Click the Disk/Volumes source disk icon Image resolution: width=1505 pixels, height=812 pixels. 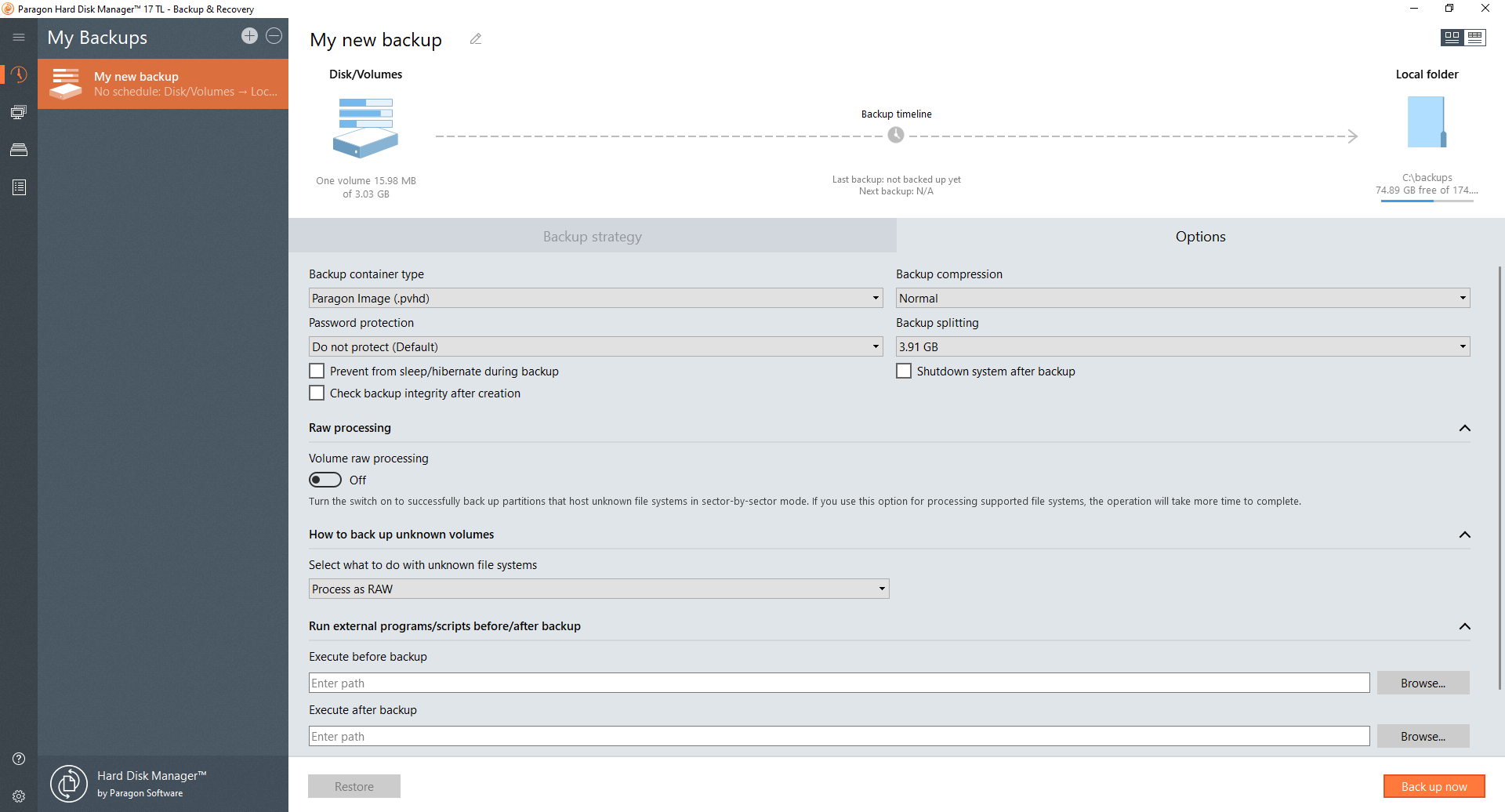(365, 128)
